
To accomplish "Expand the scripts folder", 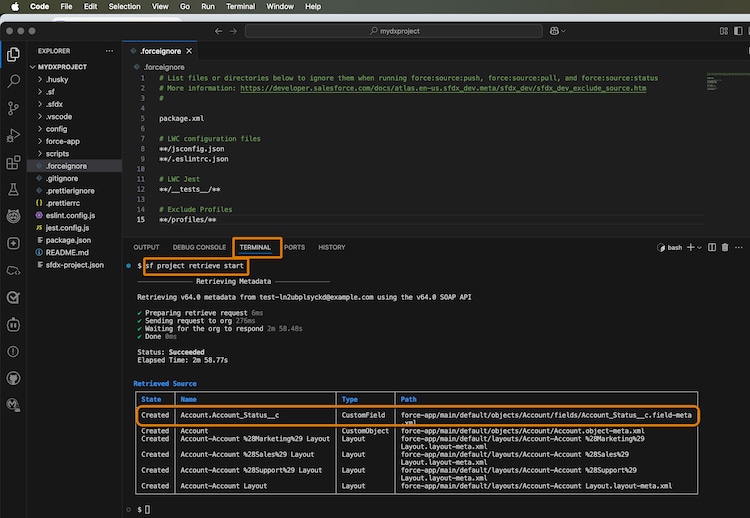I will tap(57, 154).
